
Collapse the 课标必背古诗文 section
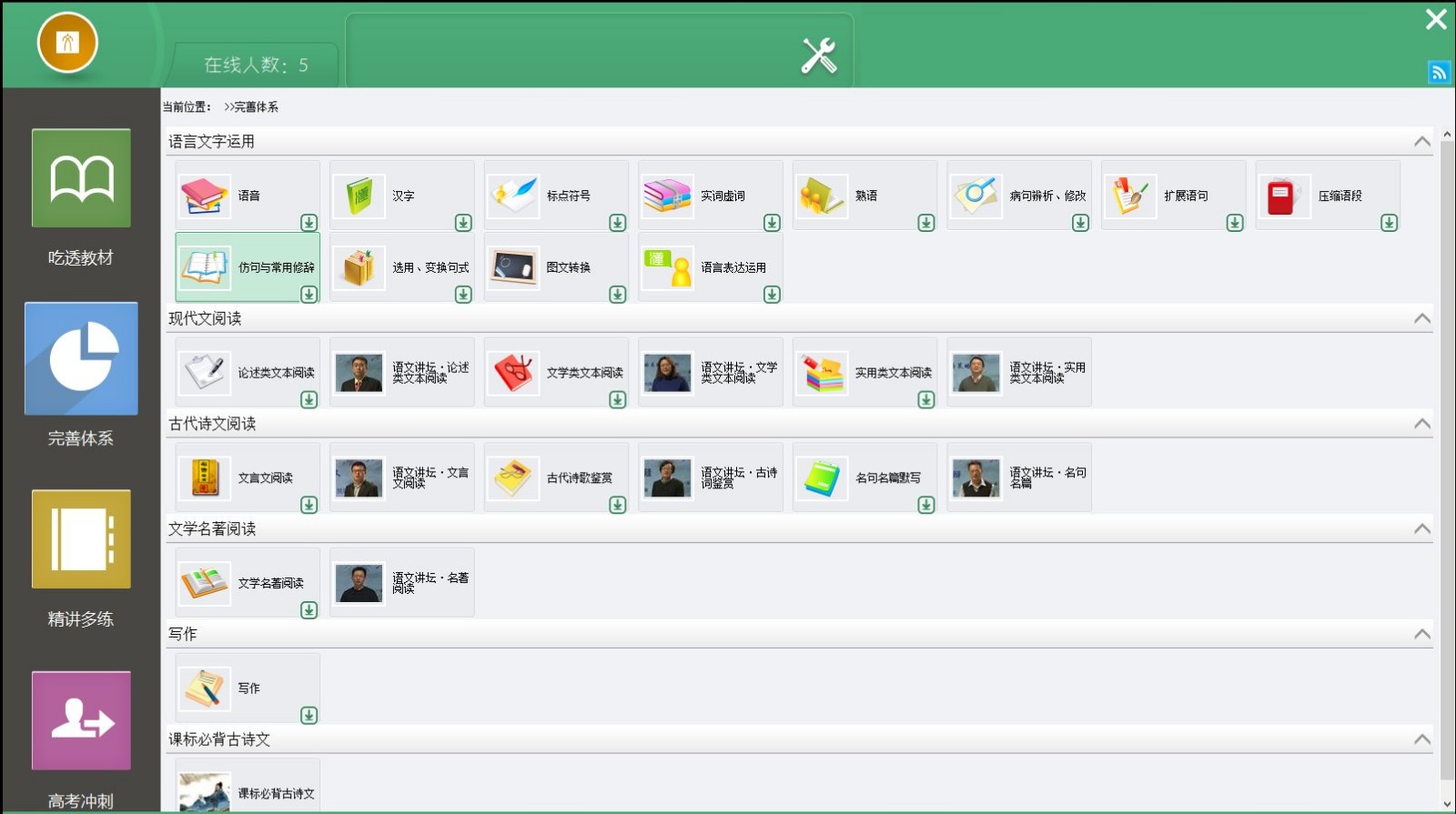(x=1422, y=739)
